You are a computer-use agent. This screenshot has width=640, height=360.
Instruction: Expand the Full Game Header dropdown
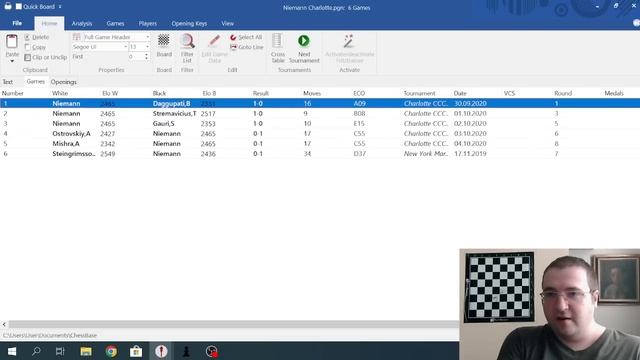tap(147, 37)
